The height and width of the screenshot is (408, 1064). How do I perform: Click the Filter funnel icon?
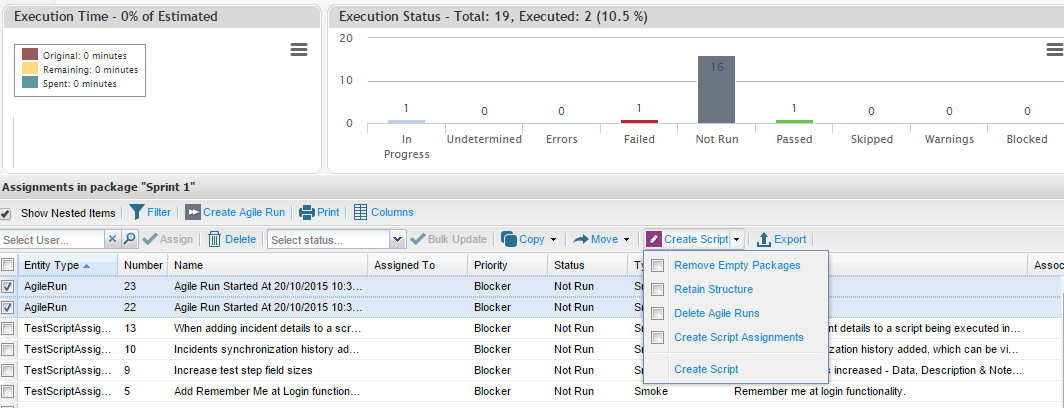(138, 212)
